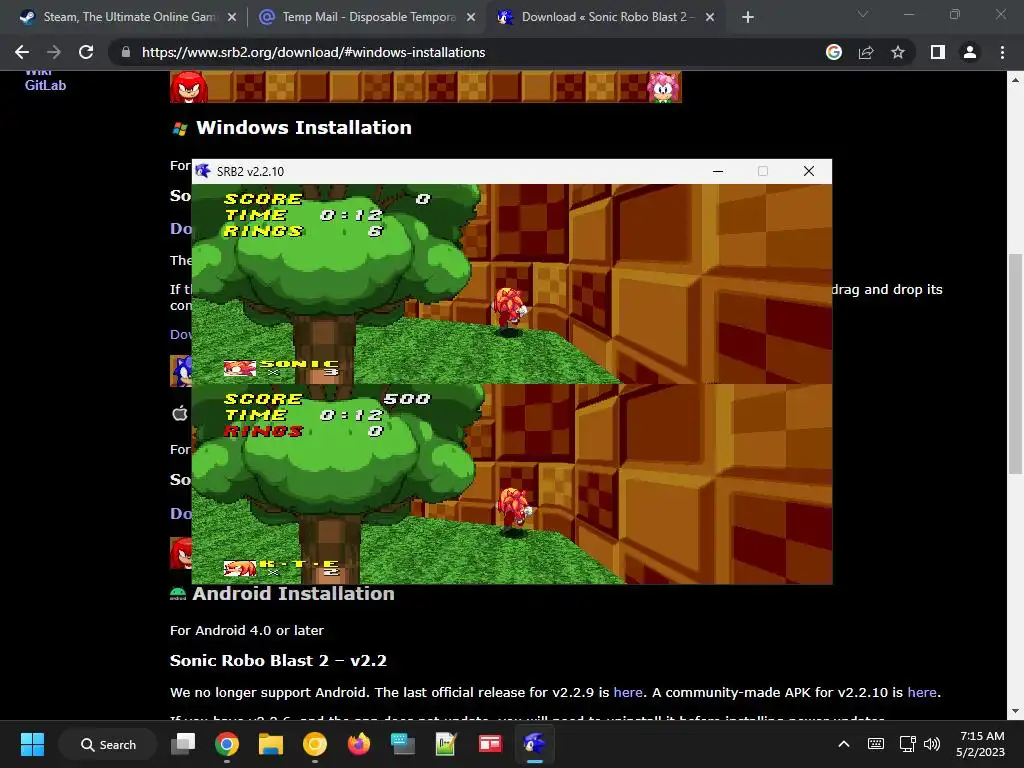Click the Windows Installation heading
Viewport: 1024px width, 768px height.
click(304, 127)
